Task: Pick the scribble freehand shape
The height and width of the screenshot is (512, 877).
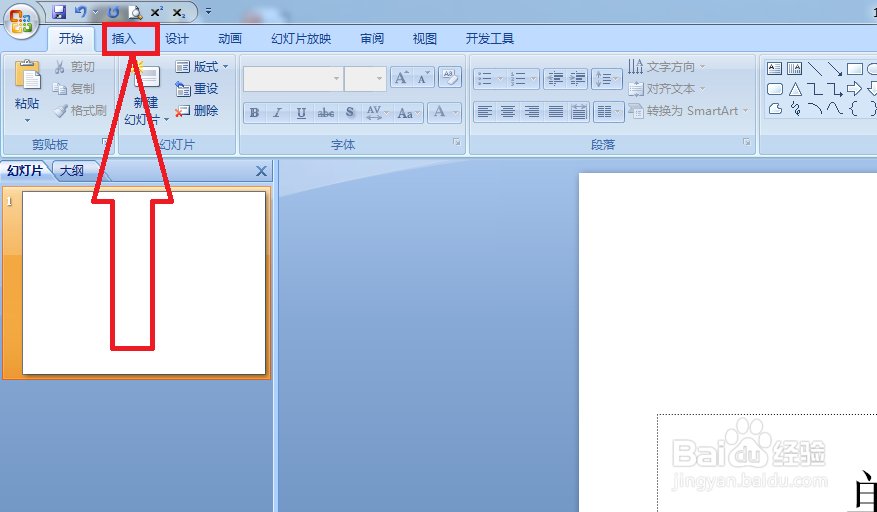Action: point(795,109)
